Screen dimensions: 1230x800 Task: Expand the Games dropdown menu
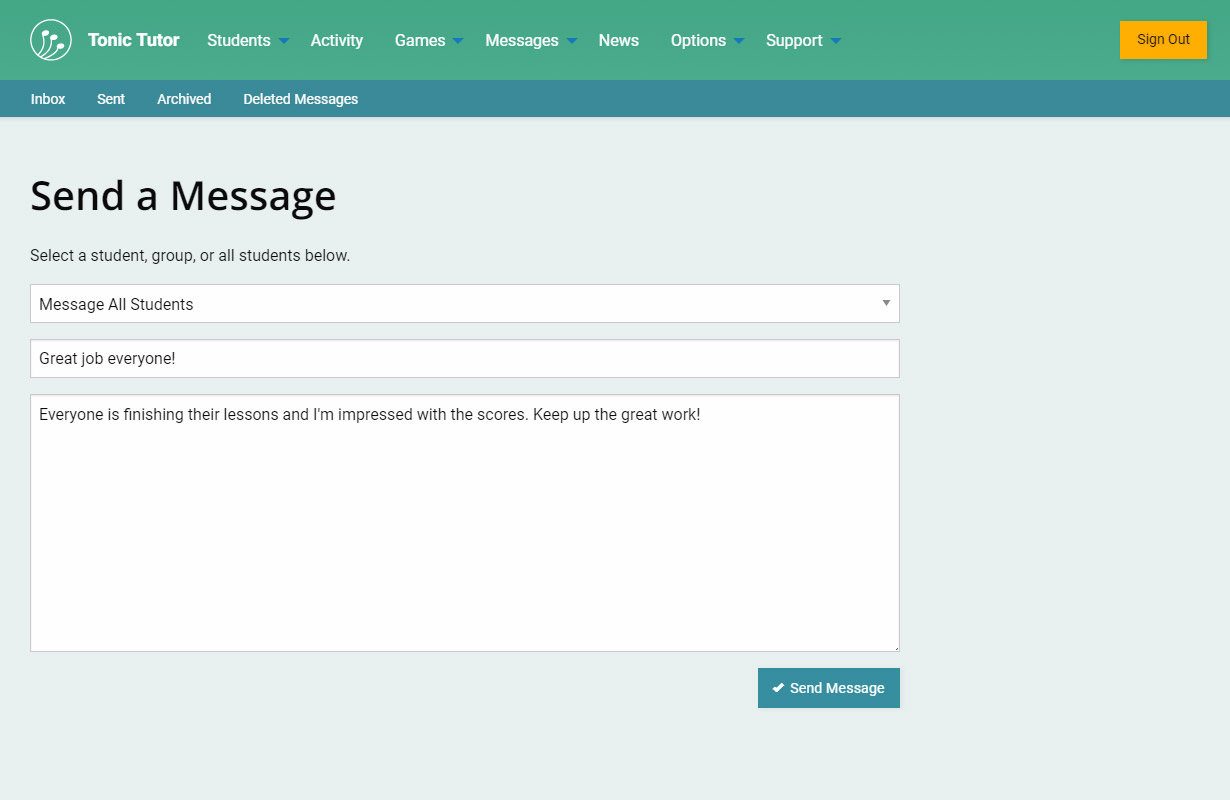point(428,40)
